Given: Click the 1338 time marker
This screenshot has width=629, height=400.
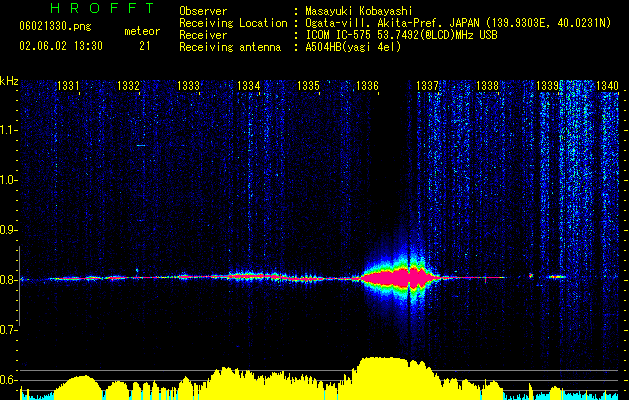Looking at the screenshot, I should click(487, 85).
